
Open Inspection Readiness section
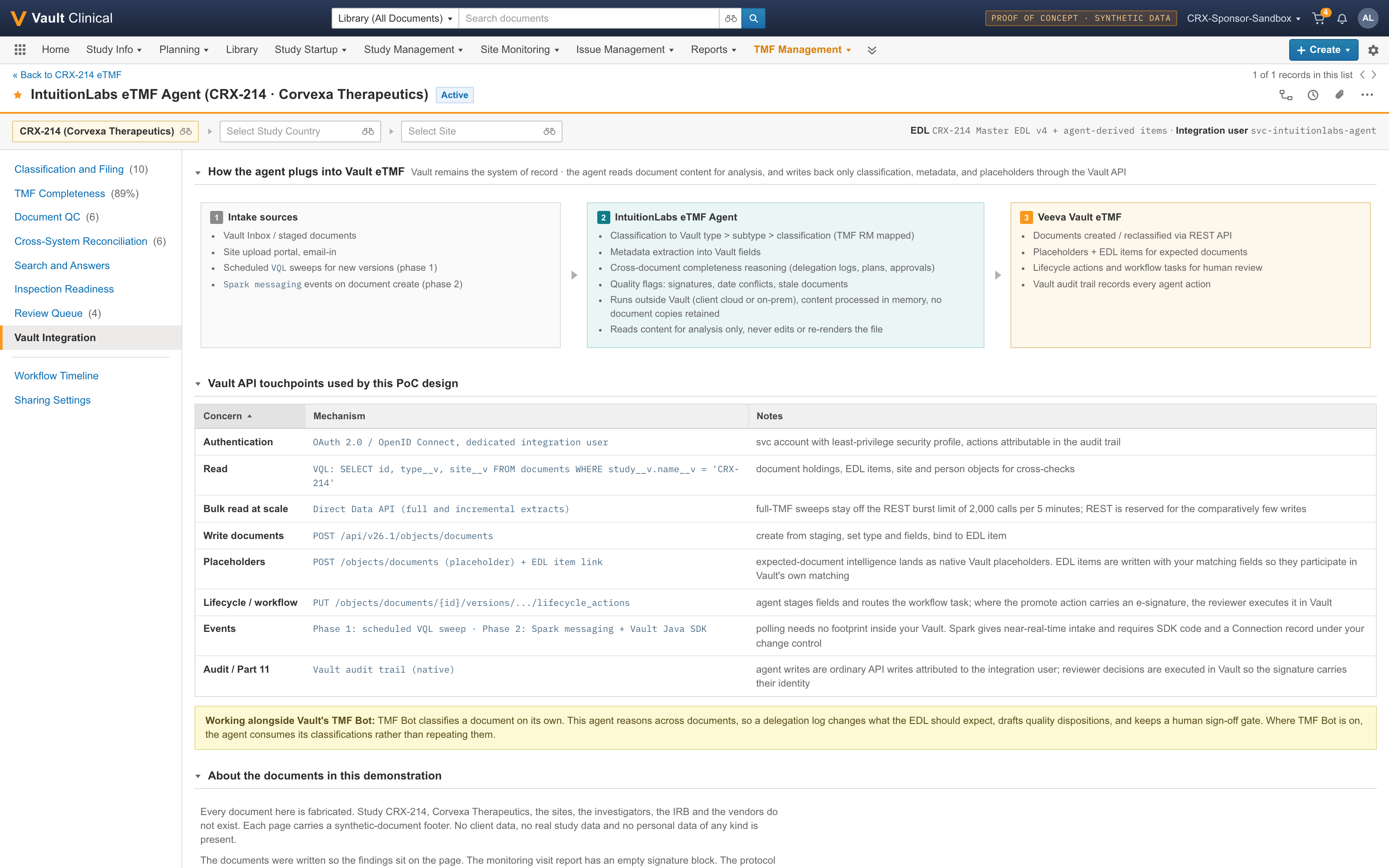point(64,289)
